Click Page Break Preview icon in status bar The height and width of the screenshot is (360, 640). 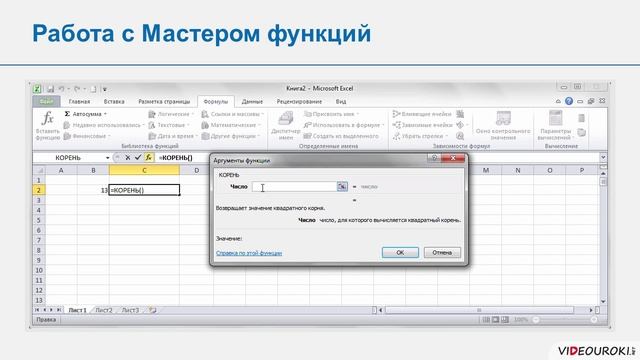click(504, 320)
